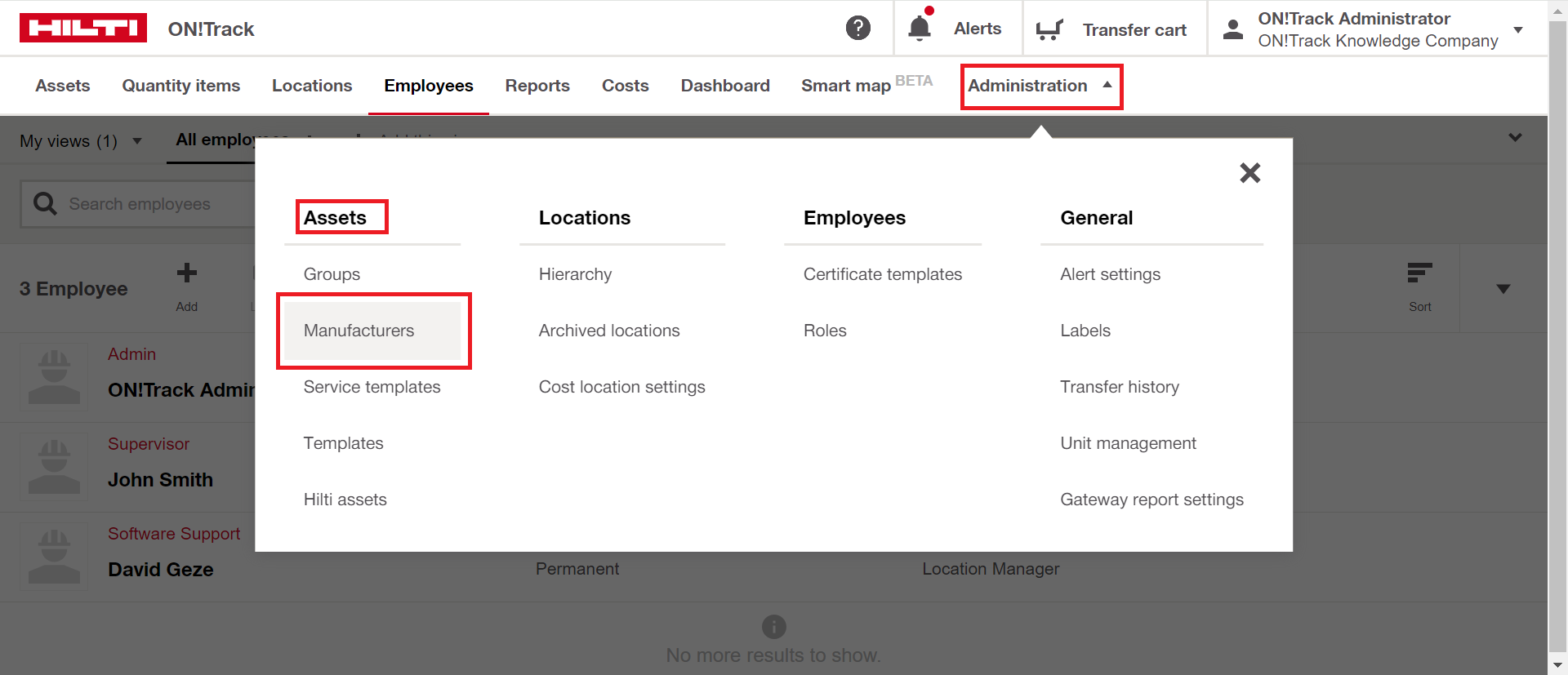Select Groups under Assets
Screen dimensions: 1568x675
pyautogui.click(x=332, y=274)
